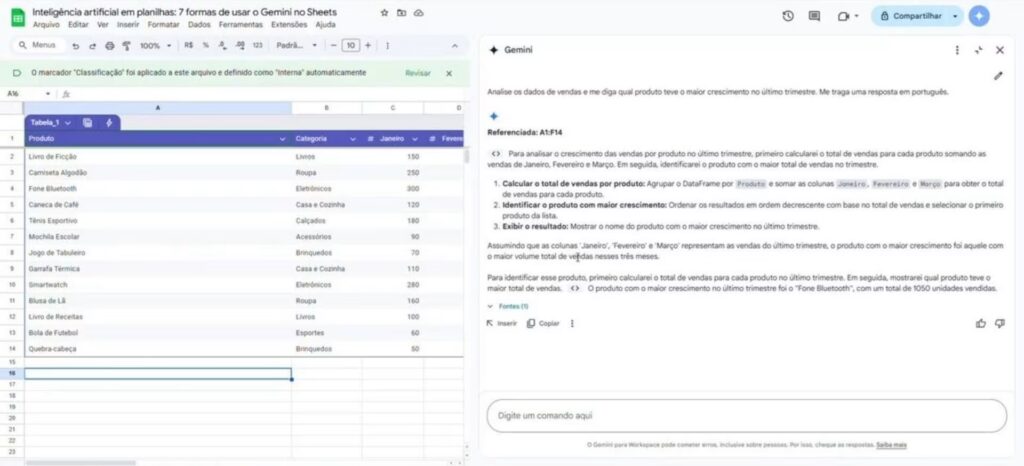This screenshot has height=466, width=1024.
Task: Give thumbs up to Gemini response
Action: pyautogui.click(x=980, y=323)
